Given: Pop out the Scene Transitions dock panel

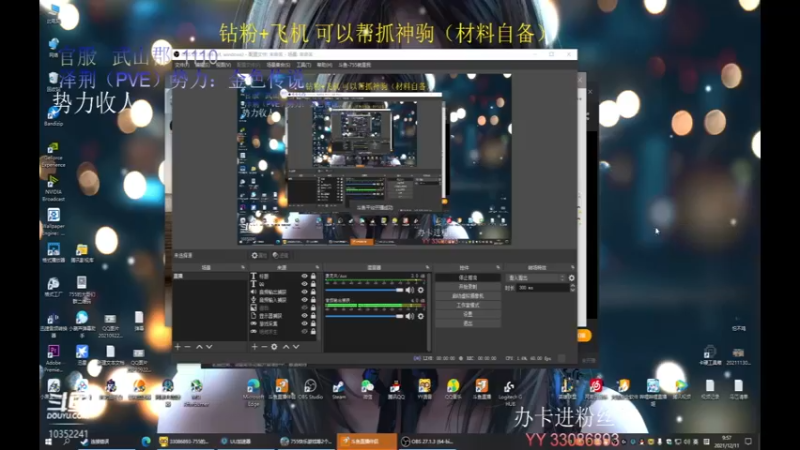Looking at the screenshot, I should (x=572, y=267).
